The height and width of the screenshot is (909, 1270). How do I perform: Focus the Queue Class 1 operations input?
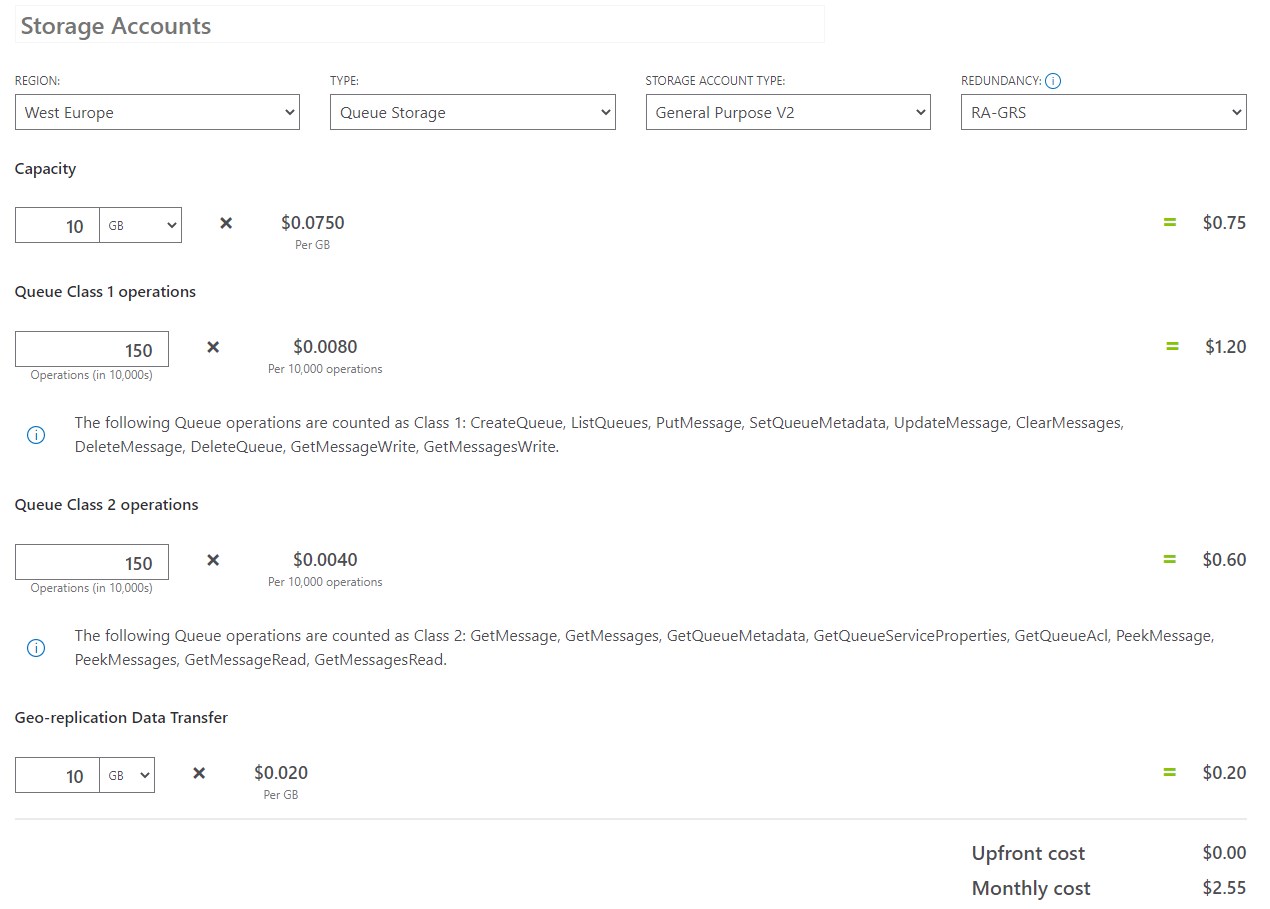(92, 350)
